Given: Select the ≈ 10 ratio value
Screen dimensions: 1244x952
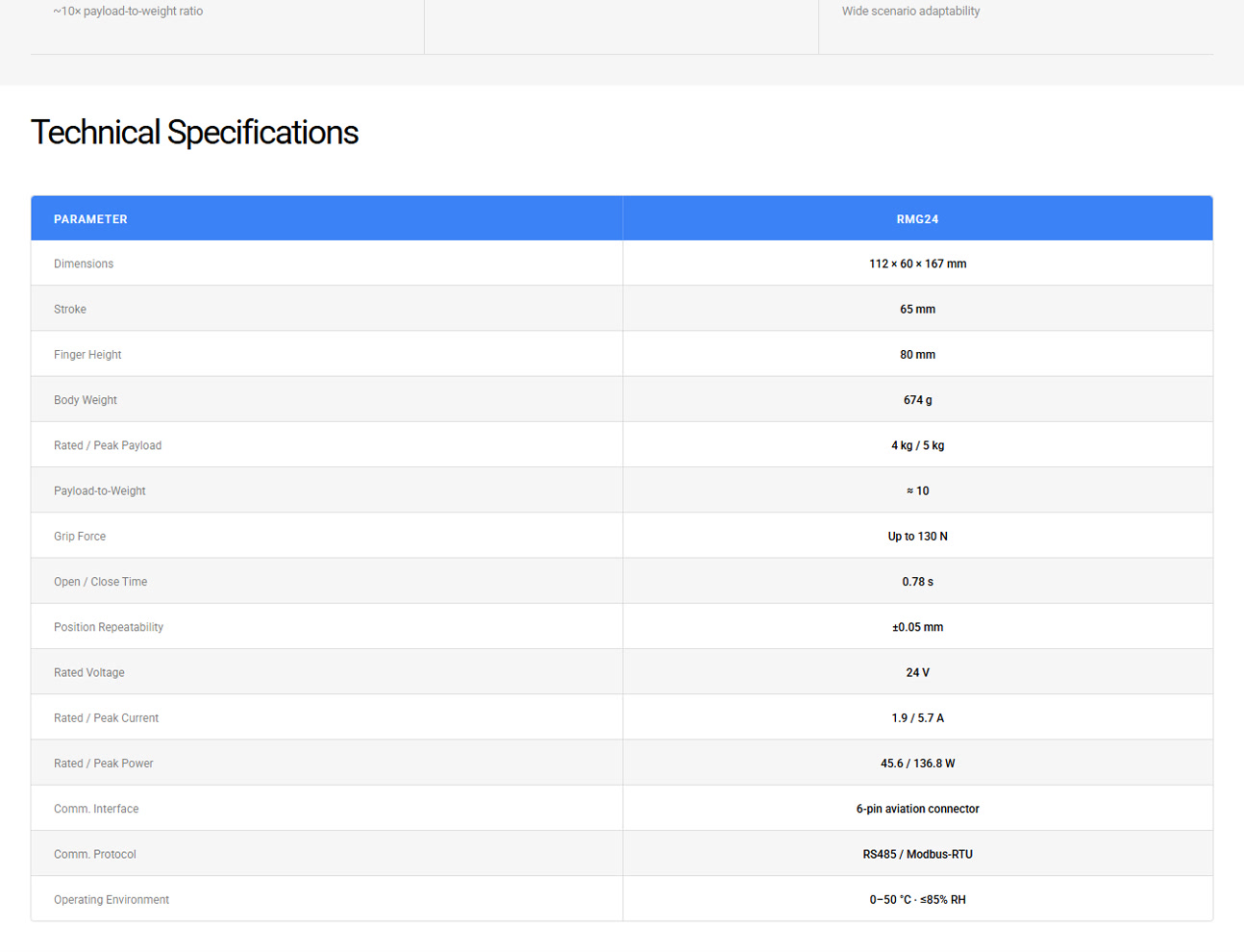Looking at the screenshot, I should coord(917,490).
